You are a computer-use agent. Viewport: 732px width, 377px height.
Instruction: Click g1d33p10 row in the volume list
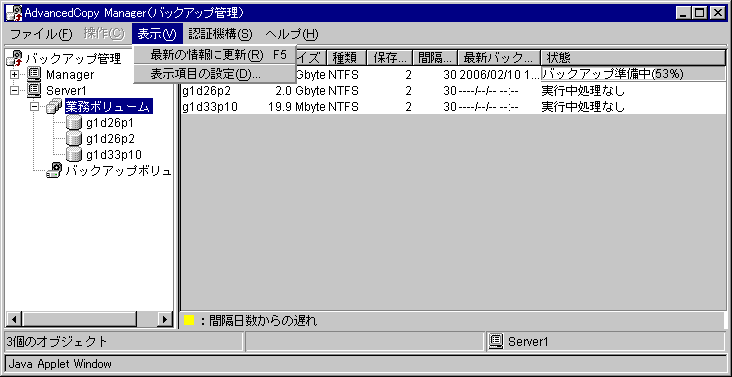coord(452,107)
